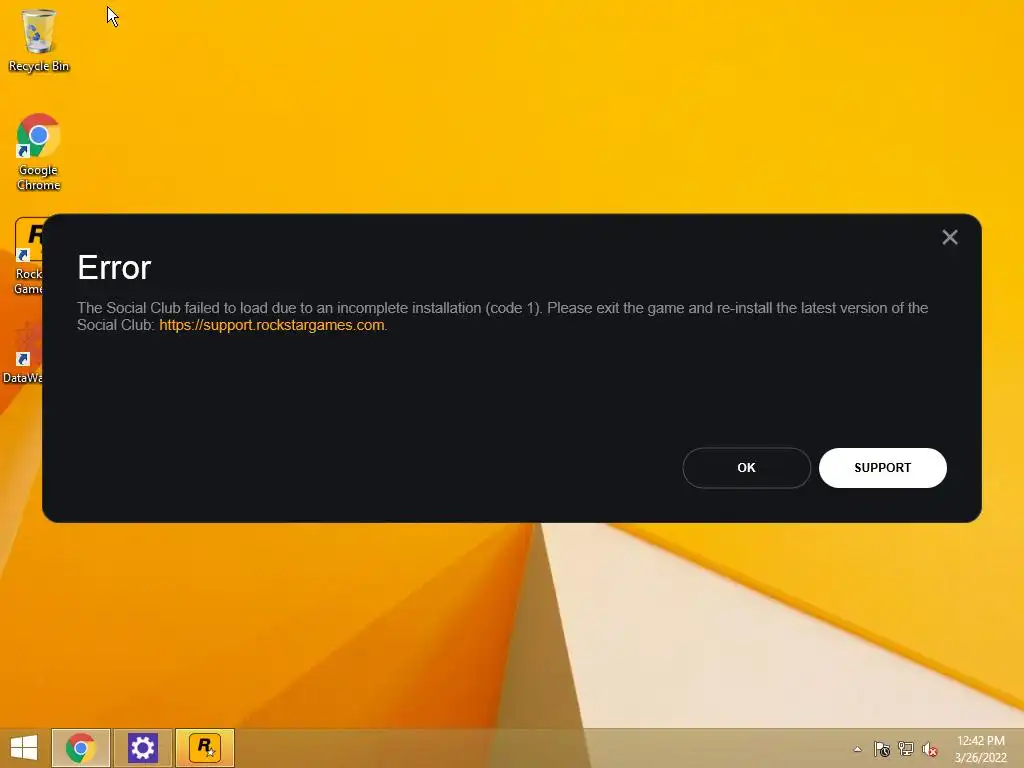Click the OK button in Error dialog

pos(746,468)
